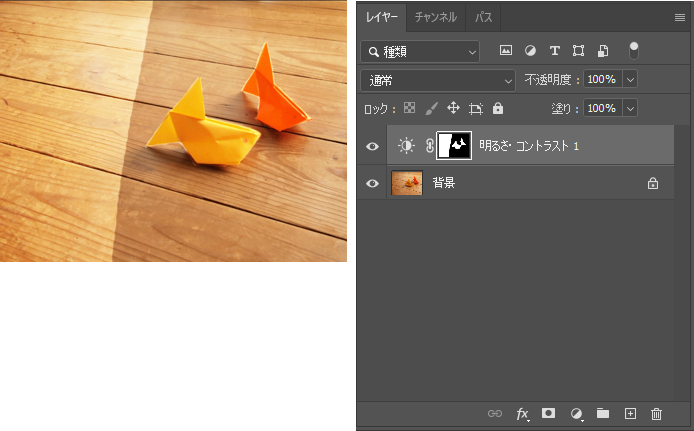Toggle the layer filtering switch
The image size is (694, 431).
click(634, 49)
